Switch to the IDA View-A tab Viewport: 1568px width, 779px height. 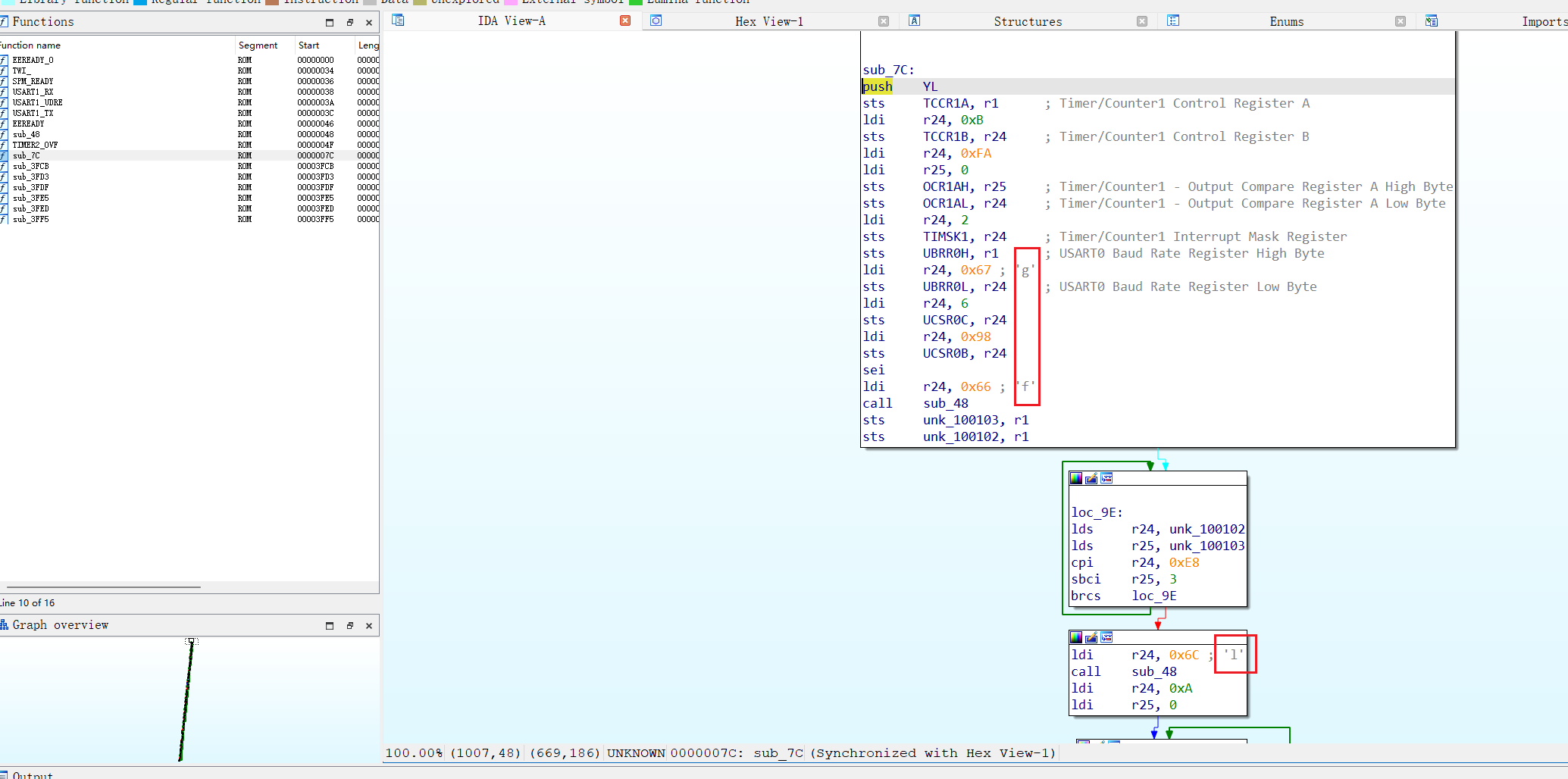pos(512,20)
